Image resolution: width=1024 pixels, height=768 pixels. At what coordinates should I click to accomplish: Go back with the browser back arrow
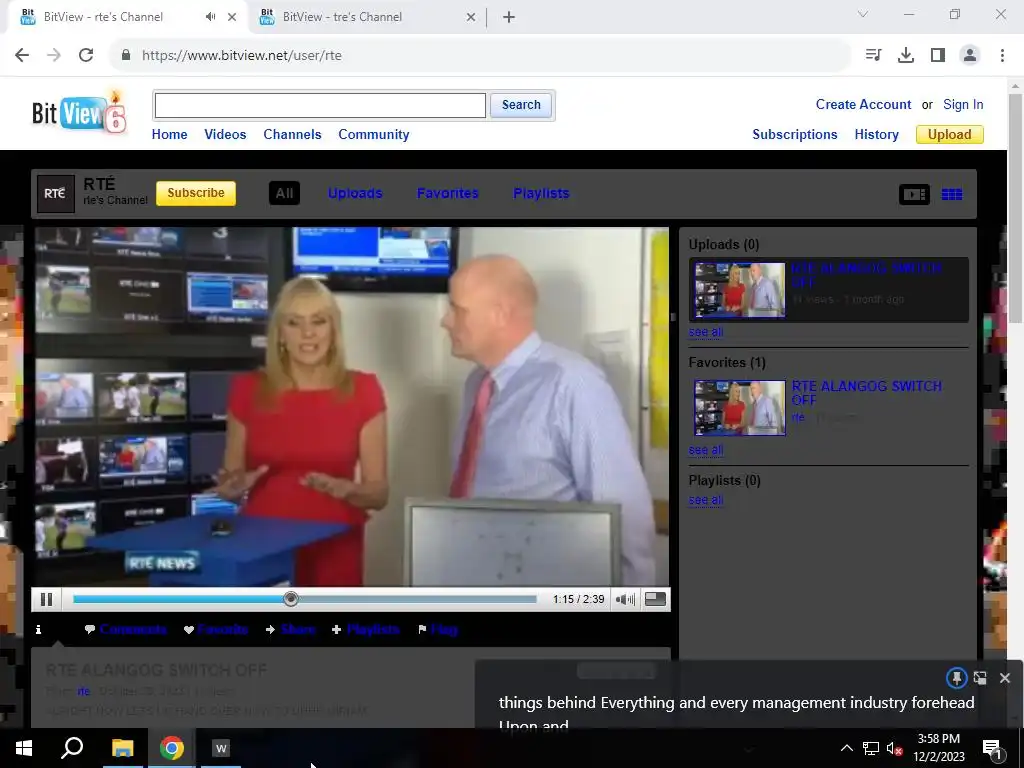pos(22,55)
